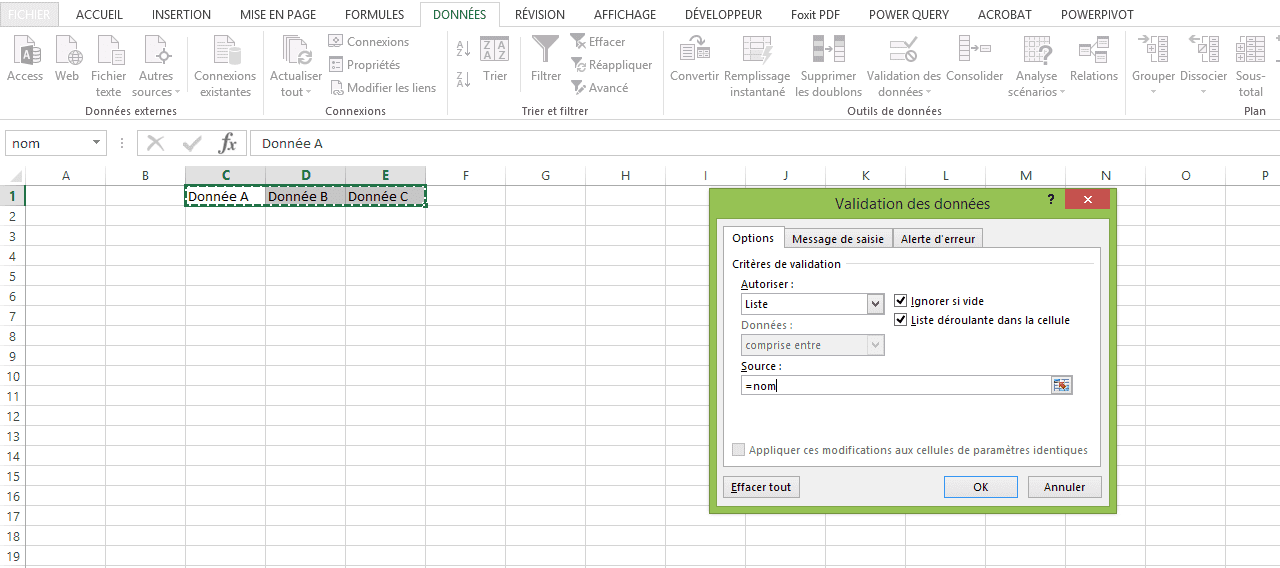The height and width of the screenshot is (568, 1280).
Task: Select cell containing Donnée A
Action: click(226, 196)
